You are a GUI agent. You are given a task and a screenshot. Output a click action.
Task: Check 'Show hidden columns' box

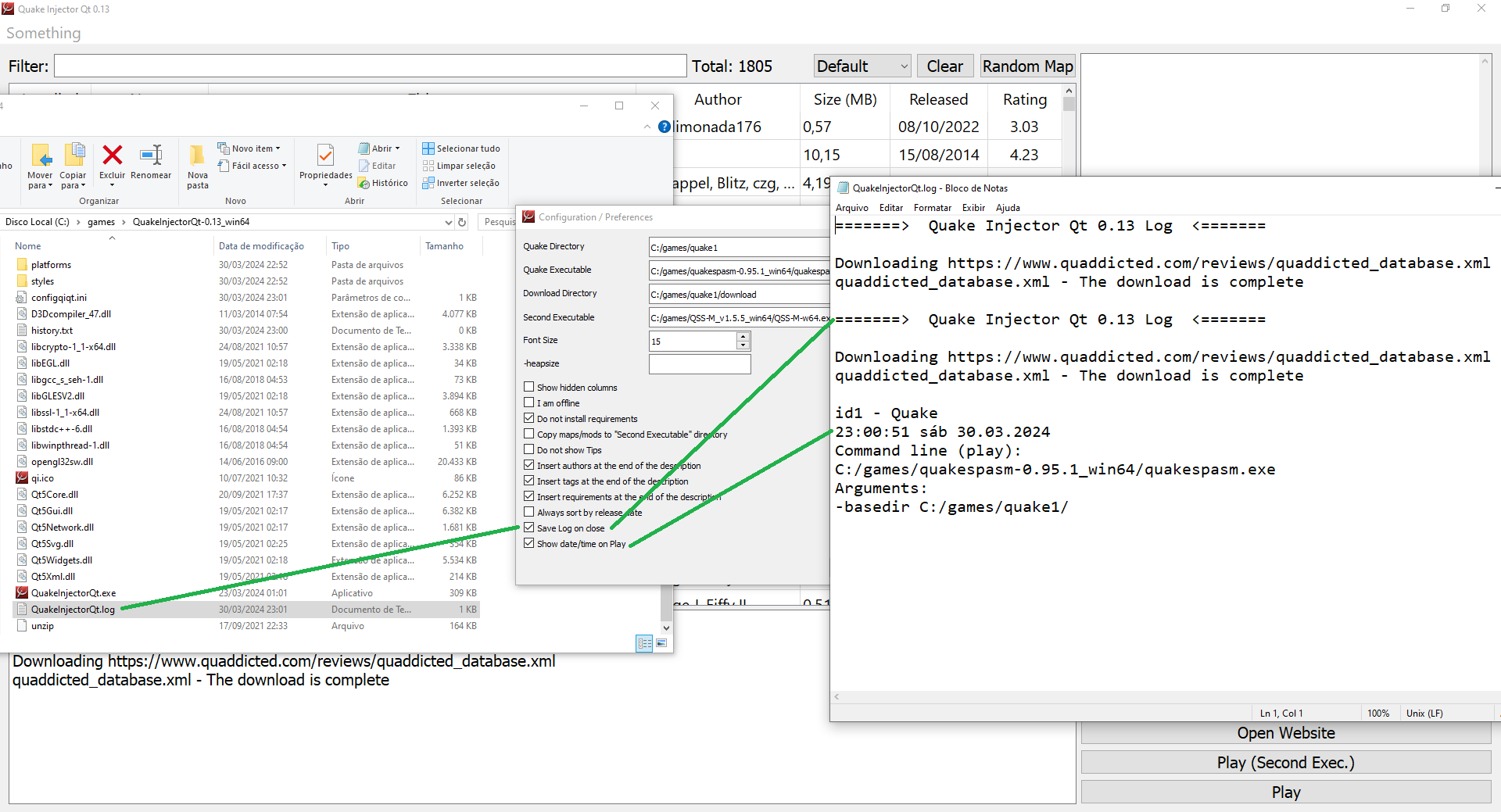coord(529,387)
